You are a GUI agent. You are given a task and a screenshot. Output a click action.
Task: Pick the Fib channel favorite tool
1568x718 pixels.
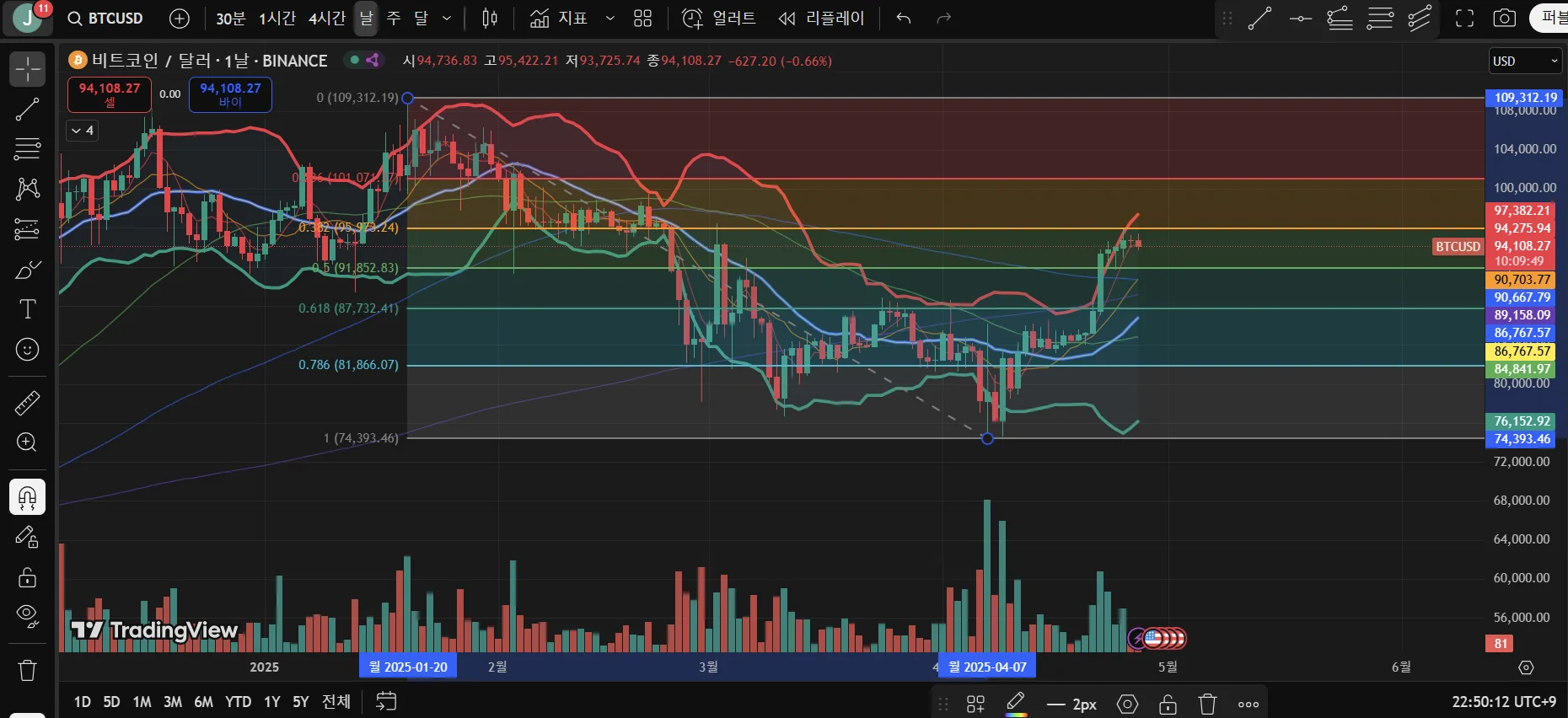point(1420,19)
